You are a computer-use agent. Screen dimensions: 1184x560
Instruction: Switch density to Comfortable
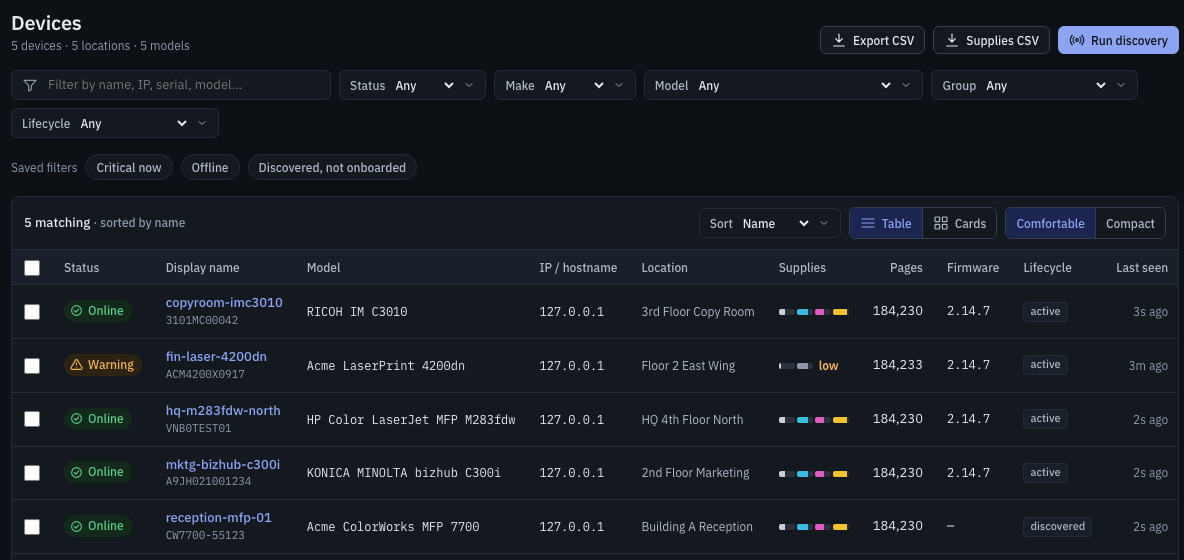[1050, 223]
